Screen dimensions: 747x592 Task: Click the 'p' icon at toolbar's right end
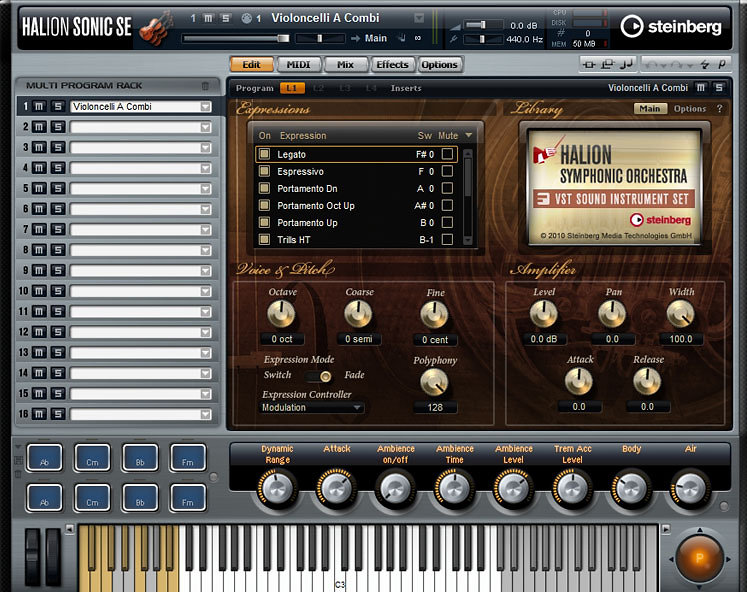[722, 64]
